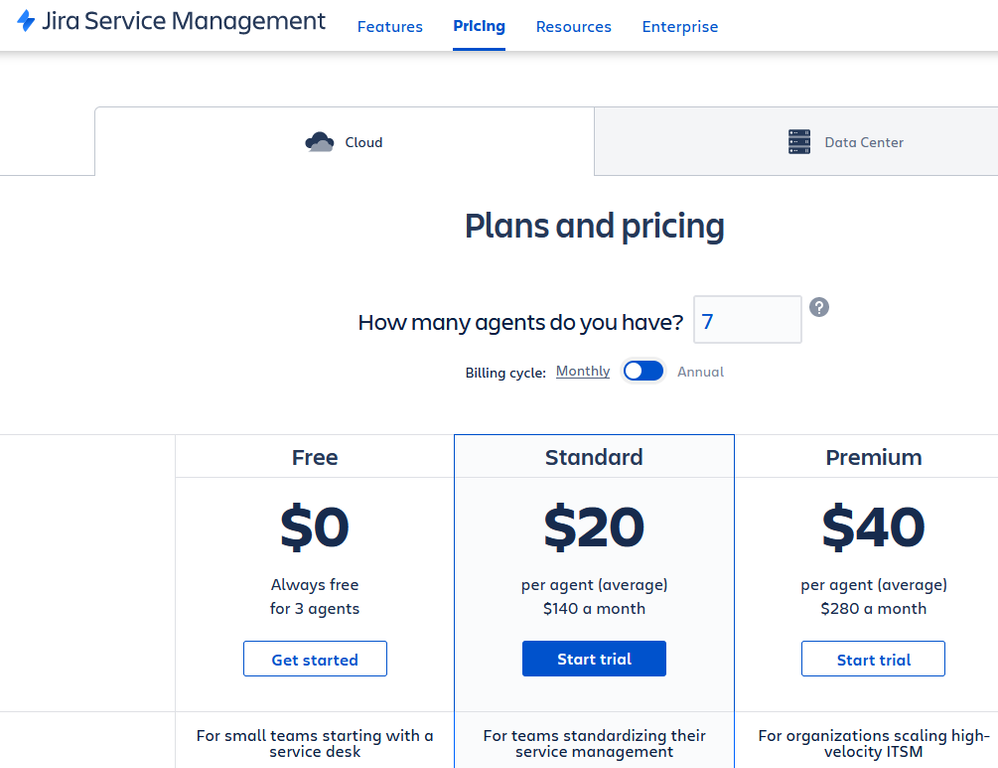Select the Annual billing label
This screenshot has width=998, height=768.
[x=700, y=372]
